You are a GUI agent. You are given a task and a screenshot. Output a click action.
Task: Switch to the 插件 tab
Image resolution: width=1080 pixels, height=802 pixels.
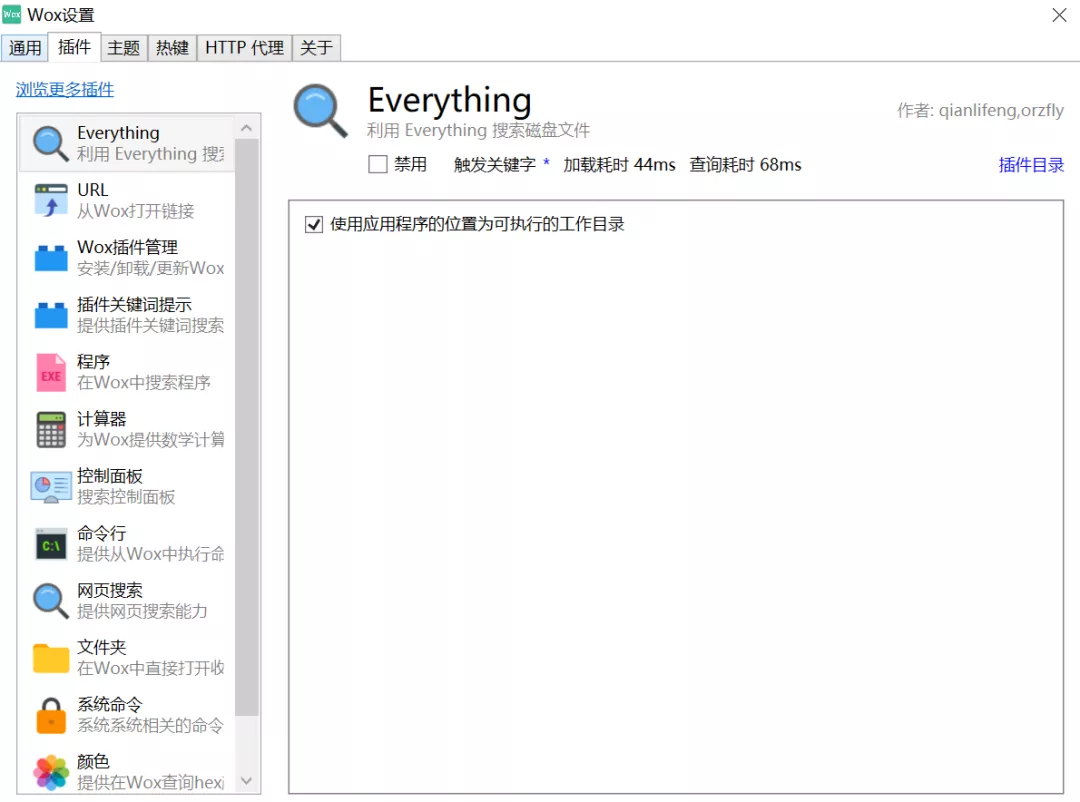(74, 47)
